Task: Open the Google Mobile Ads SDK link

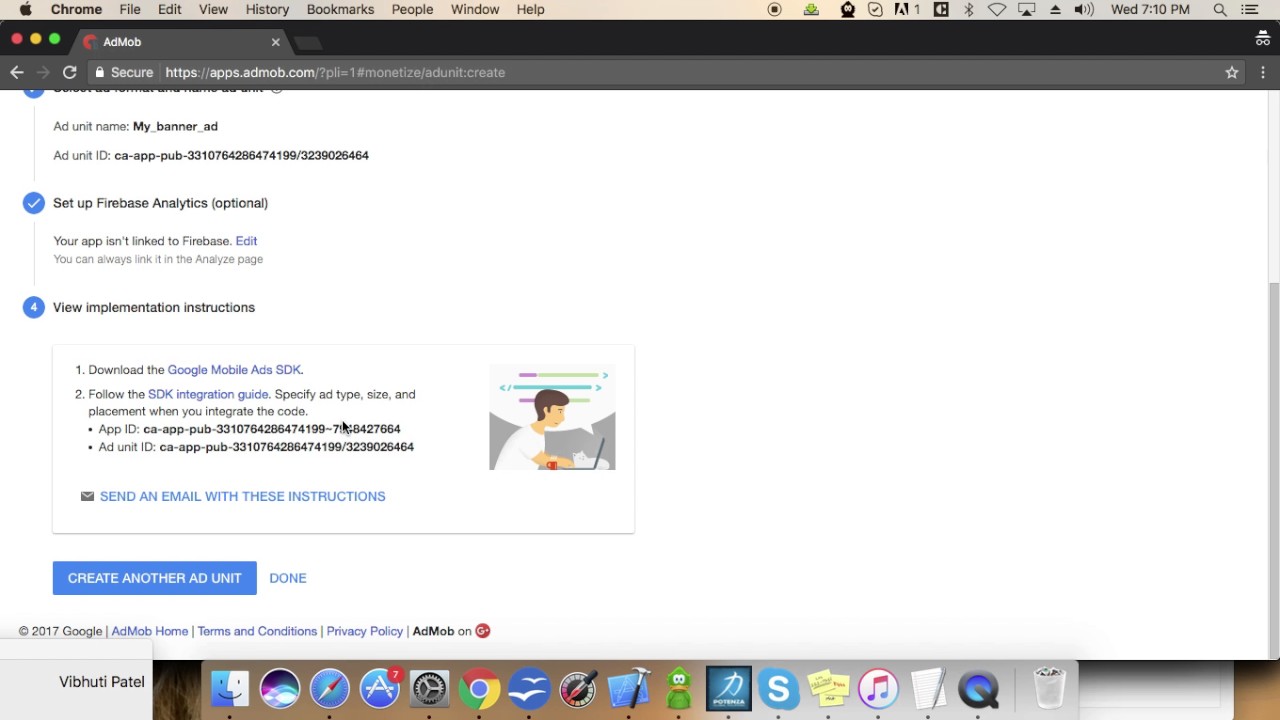Action: [x=234, y=370]
